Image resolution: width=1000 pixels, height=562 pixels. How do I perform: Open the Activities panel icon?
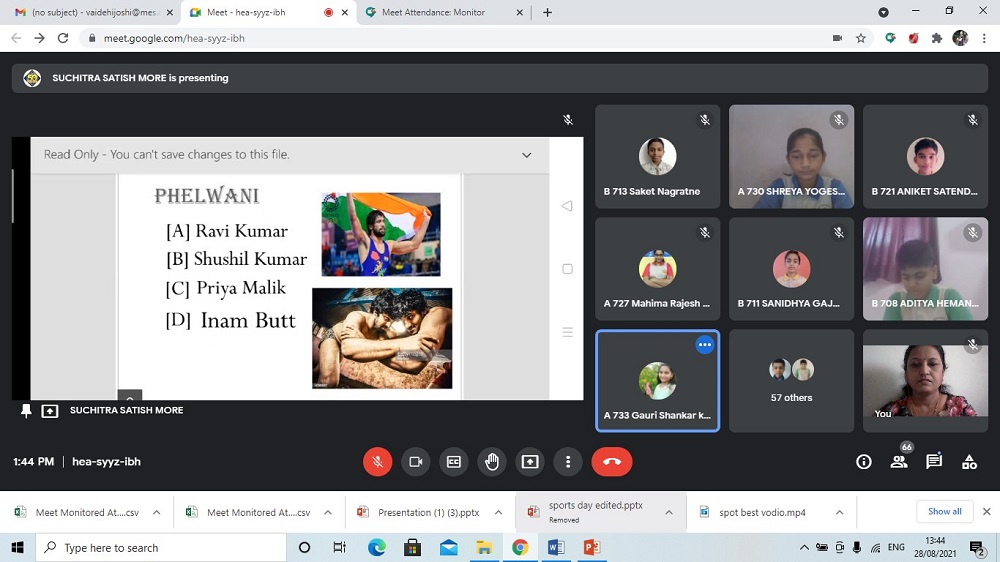969,462
